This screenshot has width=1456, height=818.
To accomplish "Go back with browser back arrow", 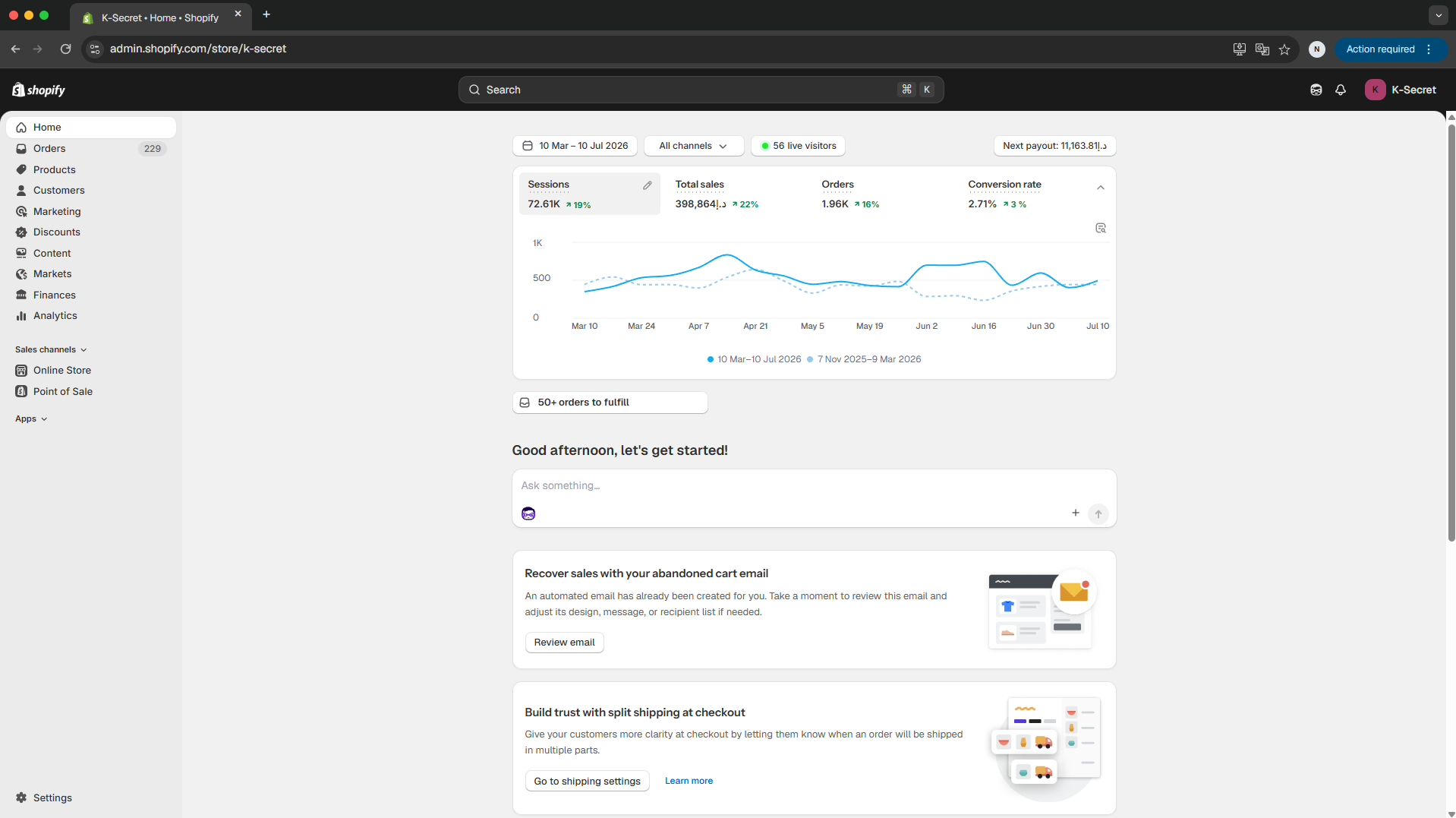I will pyautogui.click(x=15, y=49).
